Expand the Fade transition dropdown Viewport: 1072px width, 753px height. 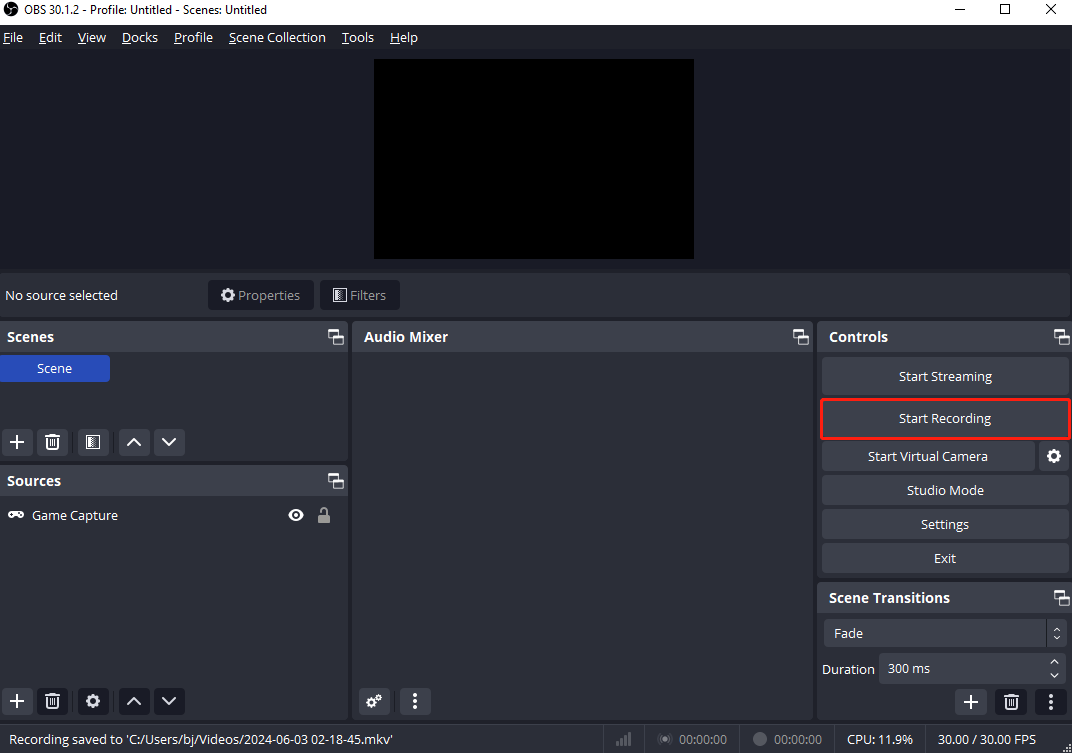click(1056, 633)
